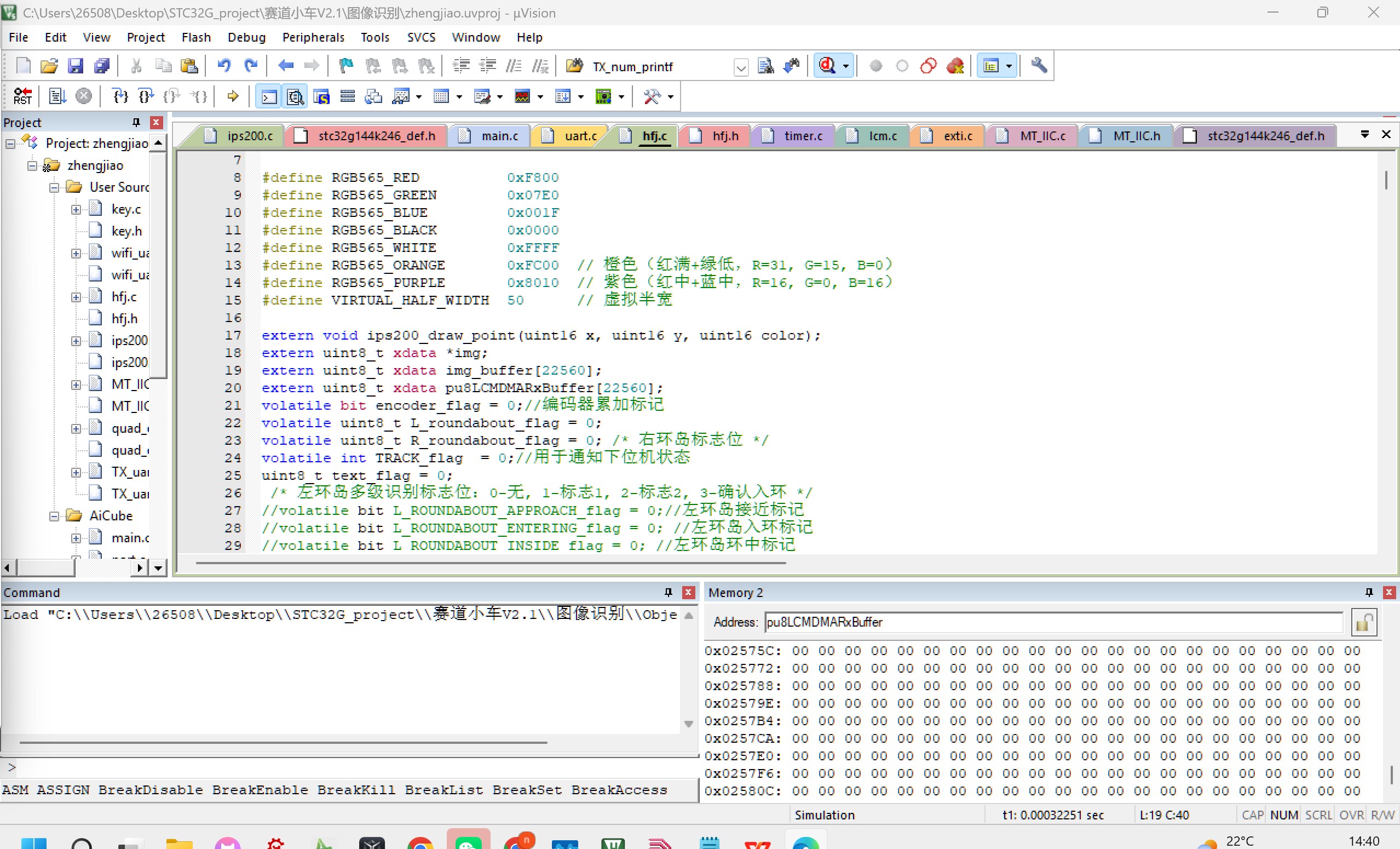1400x849 pixels.
Task: Toggle the Memory 2 lock icon
Action: [x=1363, y=622]
